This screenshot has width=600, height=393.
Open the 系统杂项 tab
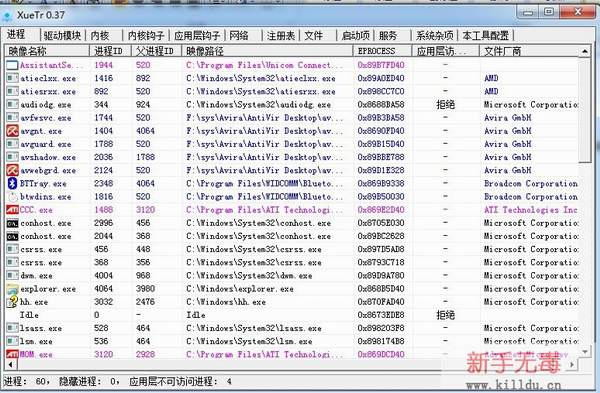[x=434, y=36]
